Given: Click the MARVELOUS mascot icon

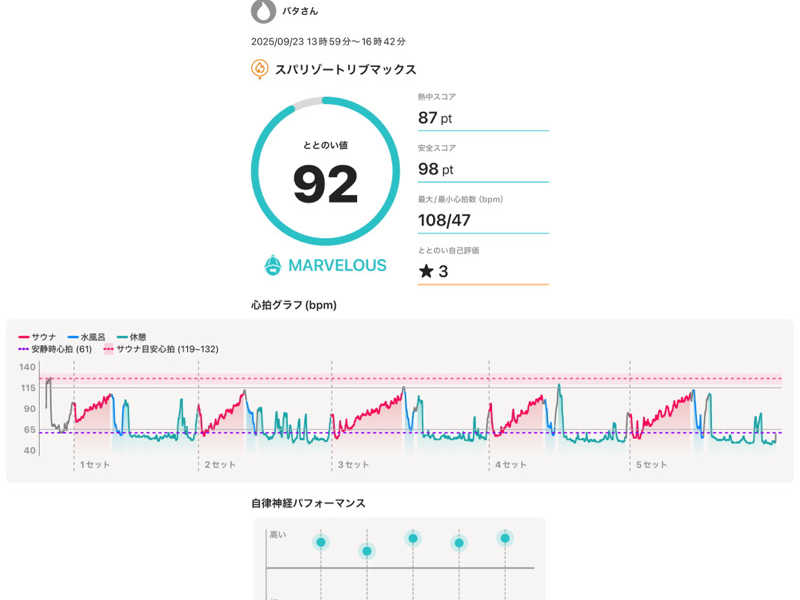Looking at the screenshot, I should 273,266.
